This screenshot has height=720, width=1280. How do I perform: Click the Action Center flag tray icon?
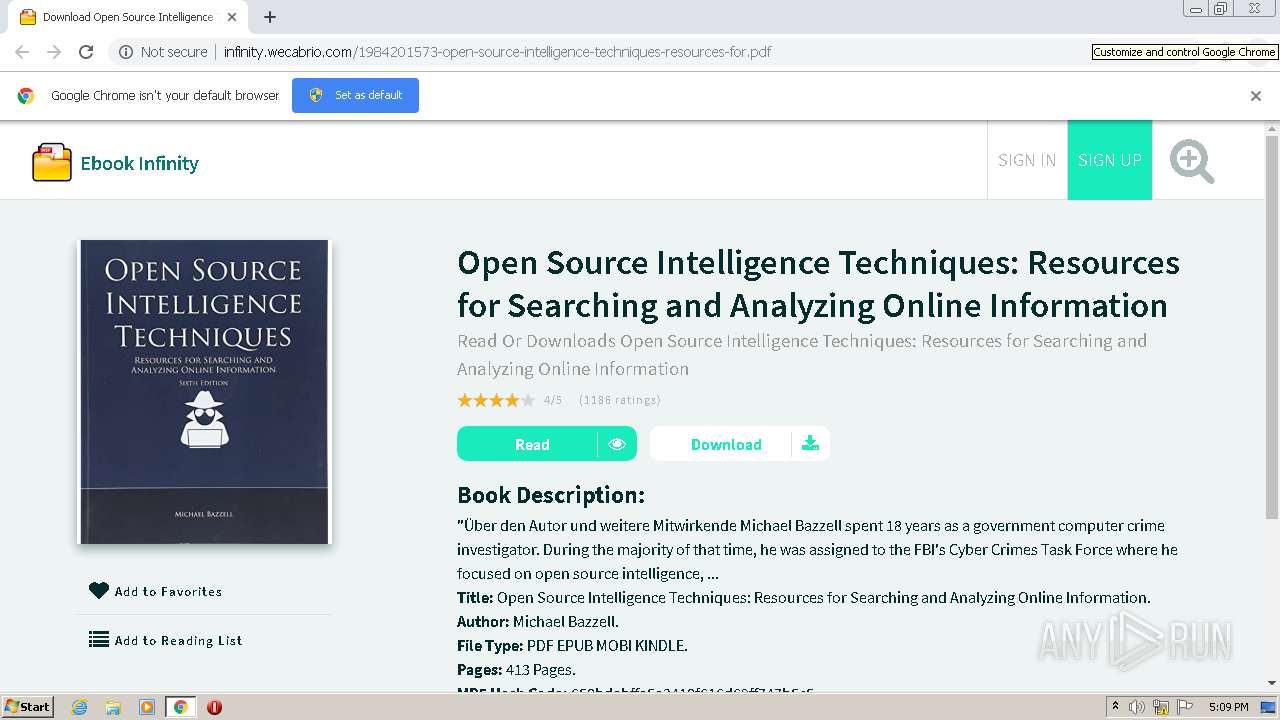[1185, 707]
